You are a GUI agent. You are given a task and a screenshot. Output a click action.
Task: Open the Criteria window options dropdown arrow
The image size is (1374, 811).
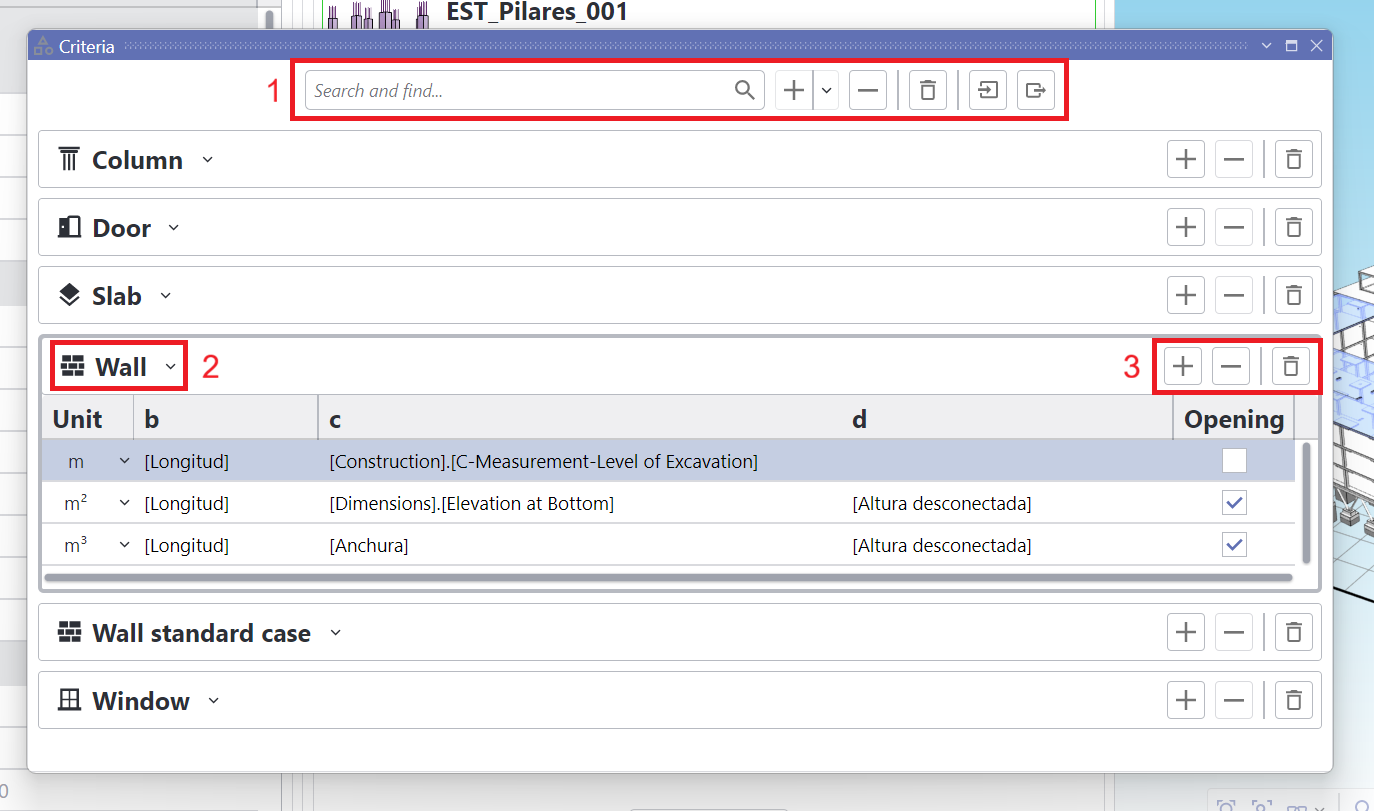point(1266,46)
